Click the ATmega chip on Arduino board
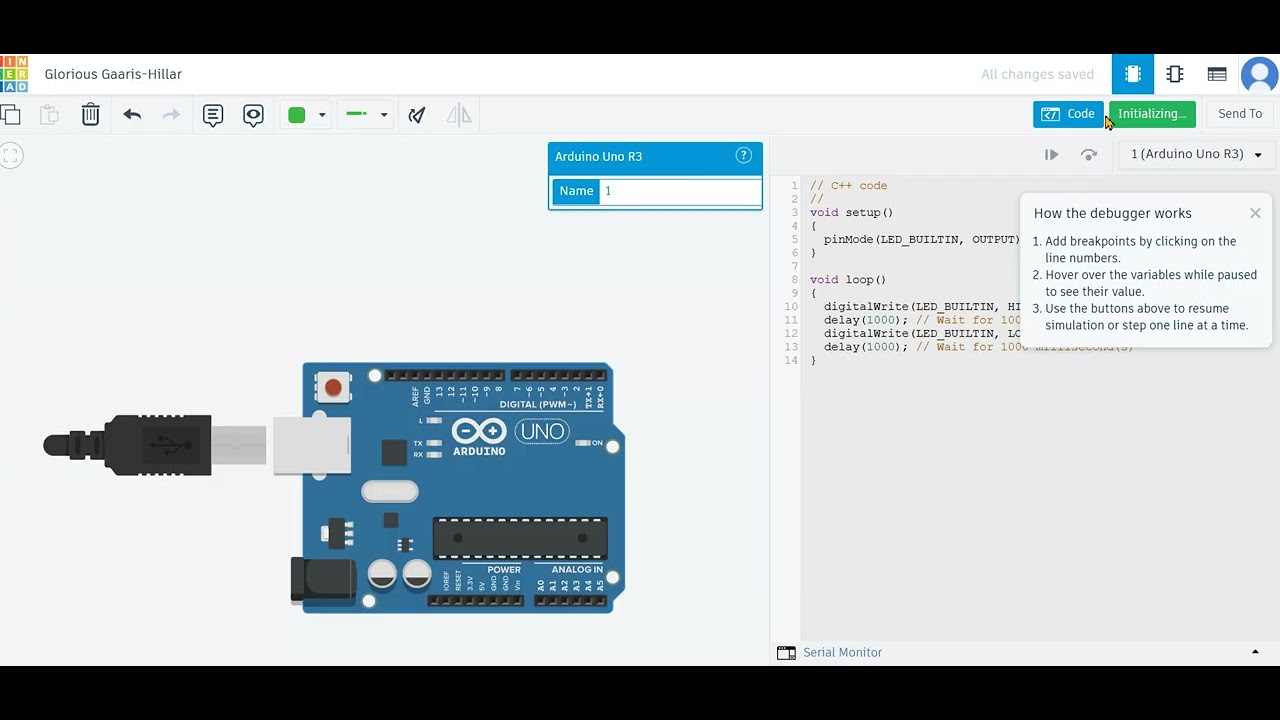Viewport: 1280px width, 720px height. (520, 538)
